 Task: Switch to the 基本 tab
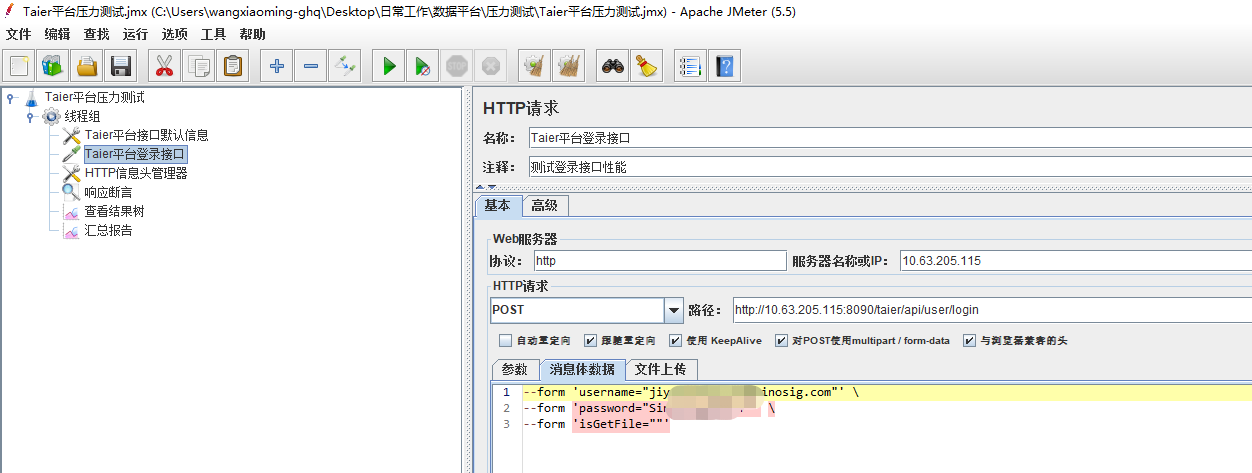click(498, 205)
